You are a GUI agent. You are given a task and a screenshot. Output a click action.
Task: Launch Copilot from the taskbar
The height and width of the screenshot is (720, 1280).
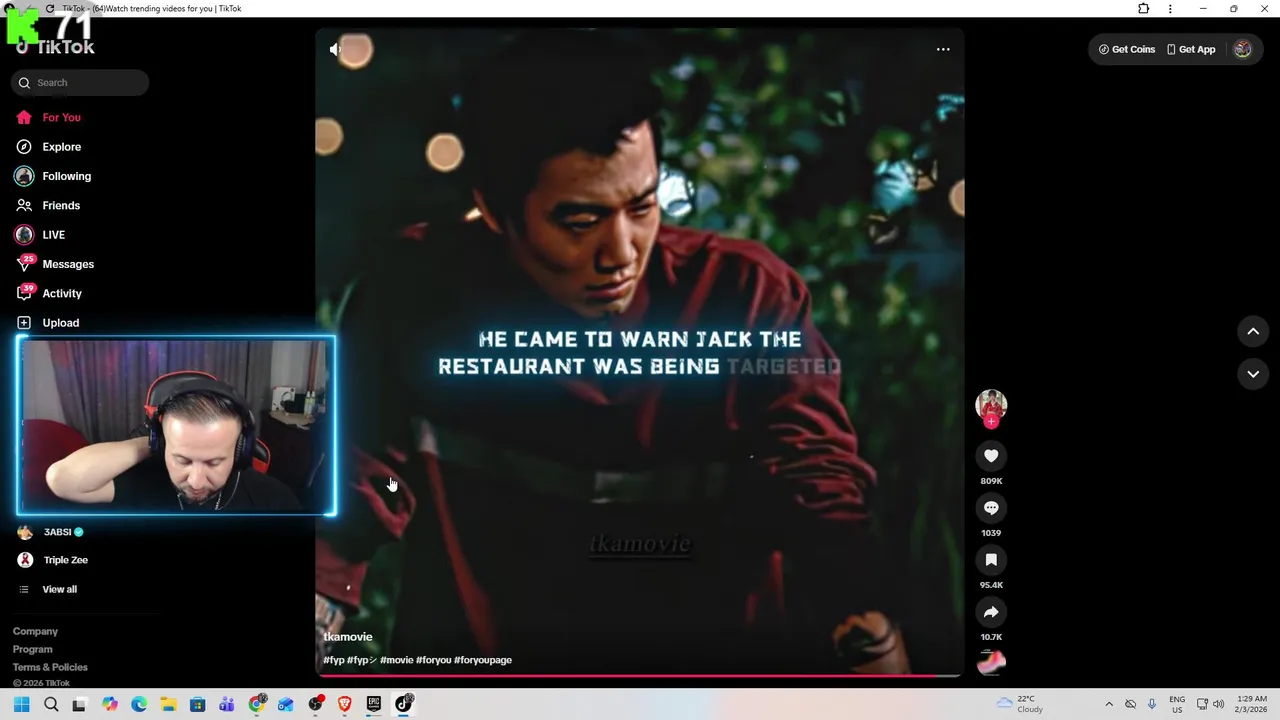coord(110,704)
